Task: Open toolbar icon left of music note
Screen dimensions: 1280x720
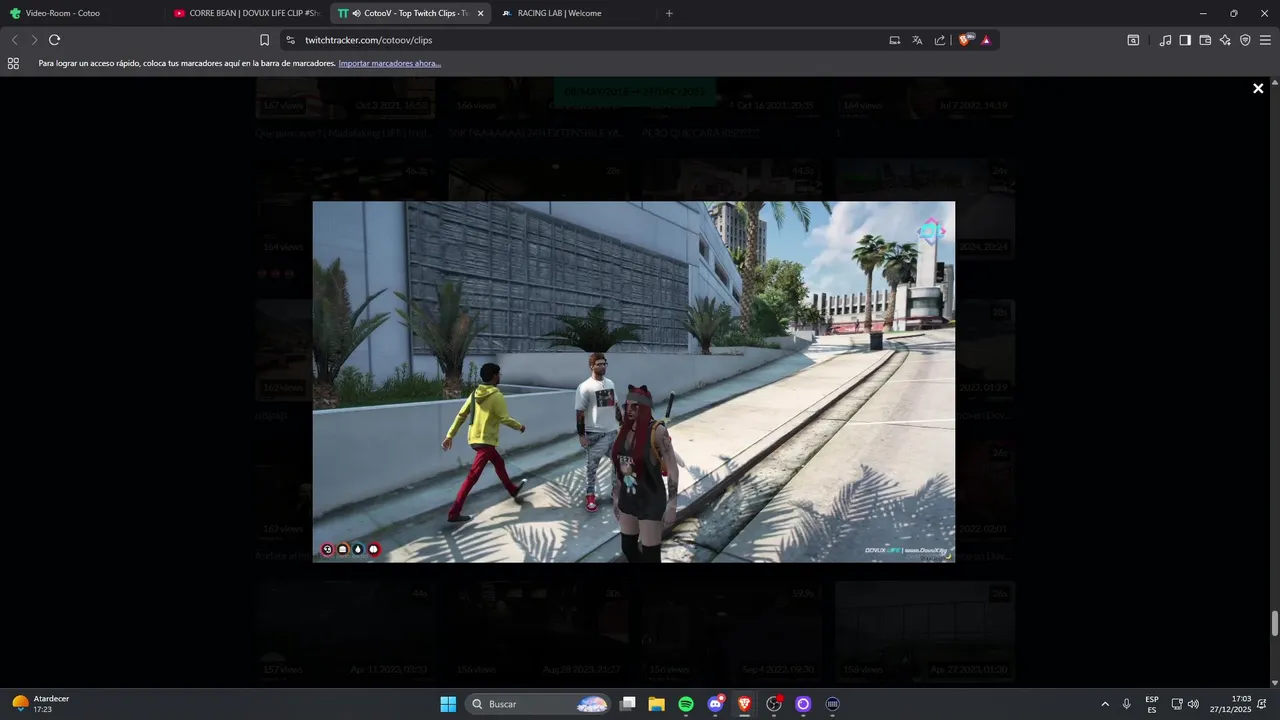Action: tap(1133, 40)
